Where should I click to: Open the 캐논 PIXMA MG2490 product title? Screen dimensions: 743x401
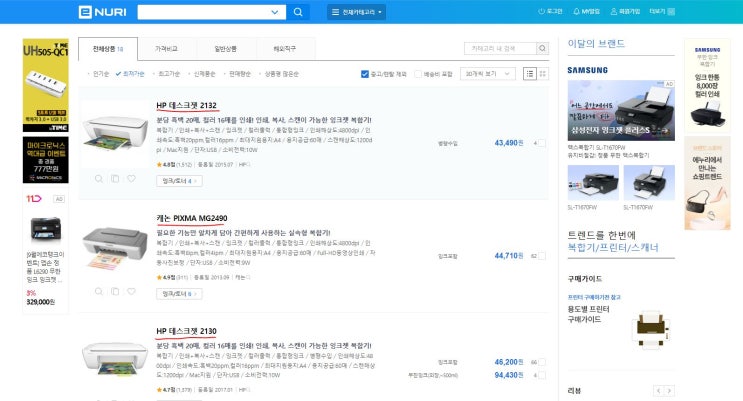pyautogui.click(x=192, y=218)
